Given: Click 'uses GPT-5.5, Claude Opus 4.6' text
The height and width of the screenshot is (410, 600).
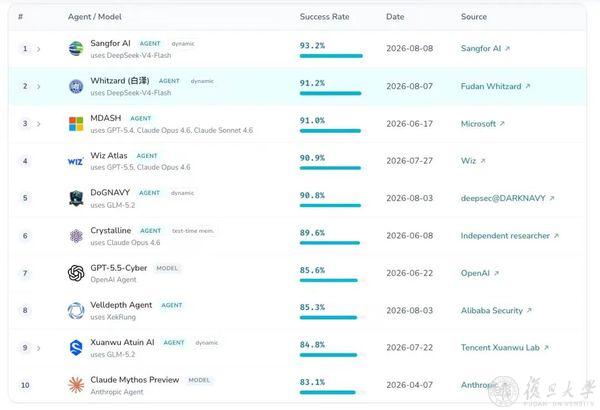Looking at the screenshot, I should click(140, 167).
